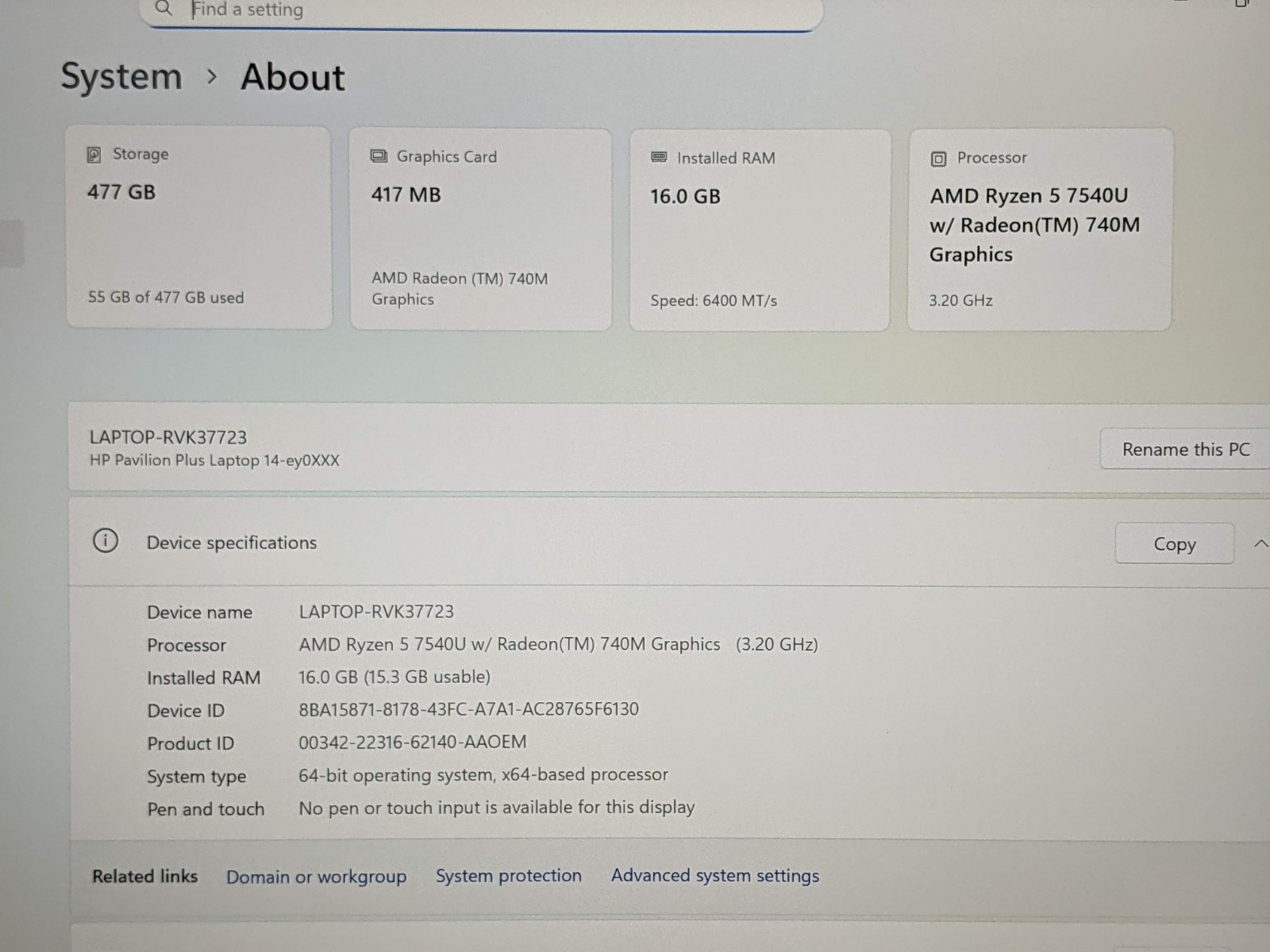Open System protection link
Screen dimensions: 1270x952
[x=508, y=876]
